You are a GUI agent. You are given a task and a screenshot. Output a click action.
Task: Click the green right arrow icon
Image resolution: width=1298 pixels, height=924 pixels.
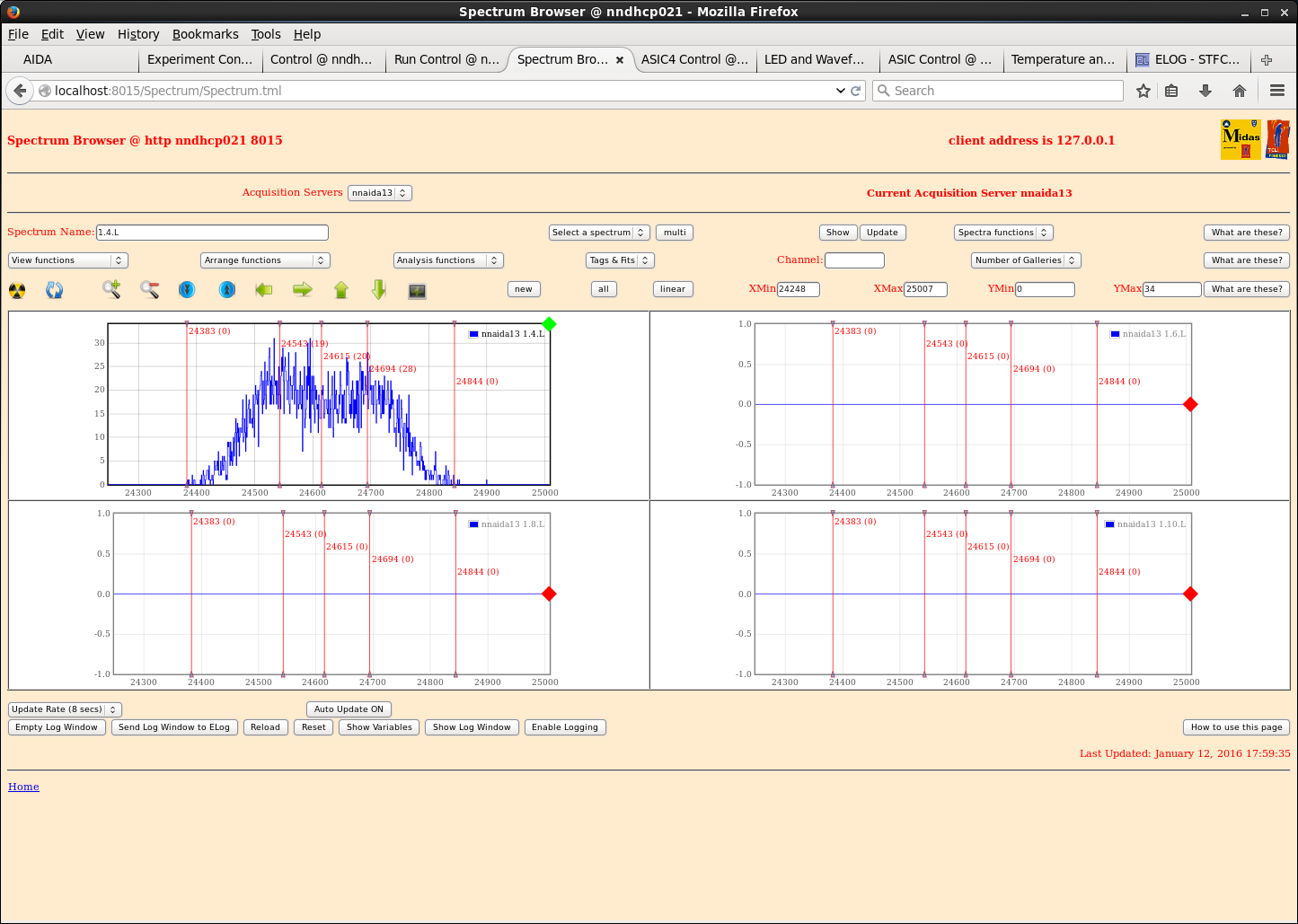pos(303,289)
